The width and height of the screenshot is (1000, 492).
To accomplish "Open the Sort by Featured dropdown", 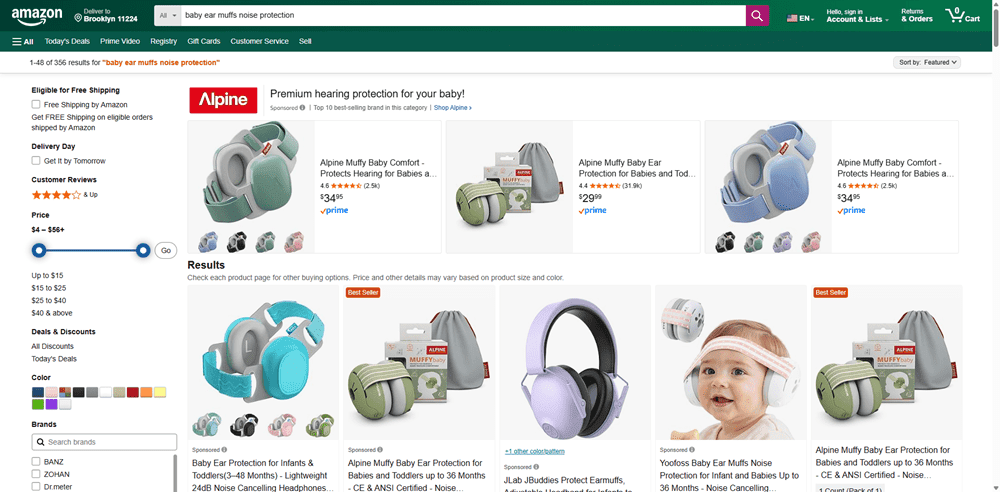I will (927, 62).
